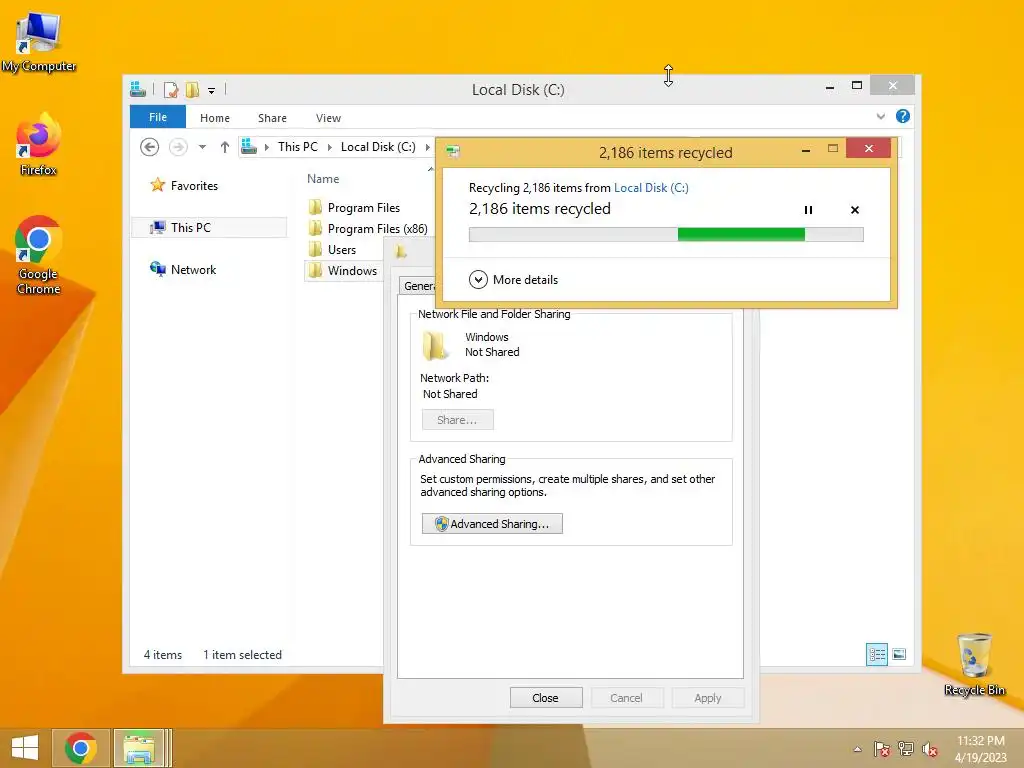This screenshot has height=768, width=1024.
Task: Open the Recycle Bin on desktop
Action: [x=974, y=665]
